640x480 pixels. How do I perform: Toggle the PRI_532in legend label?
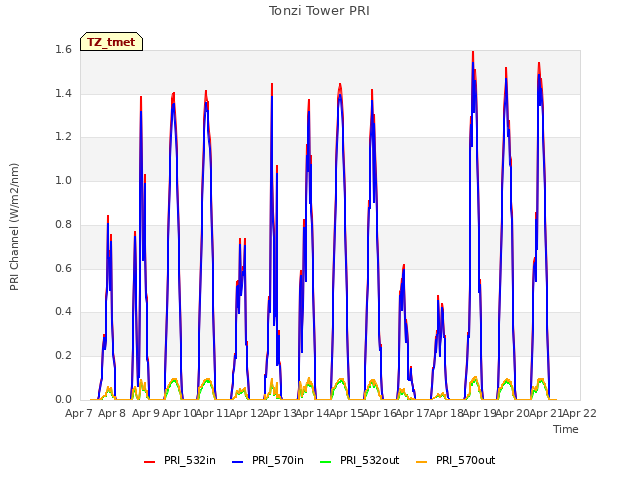[x=190, y=460]
